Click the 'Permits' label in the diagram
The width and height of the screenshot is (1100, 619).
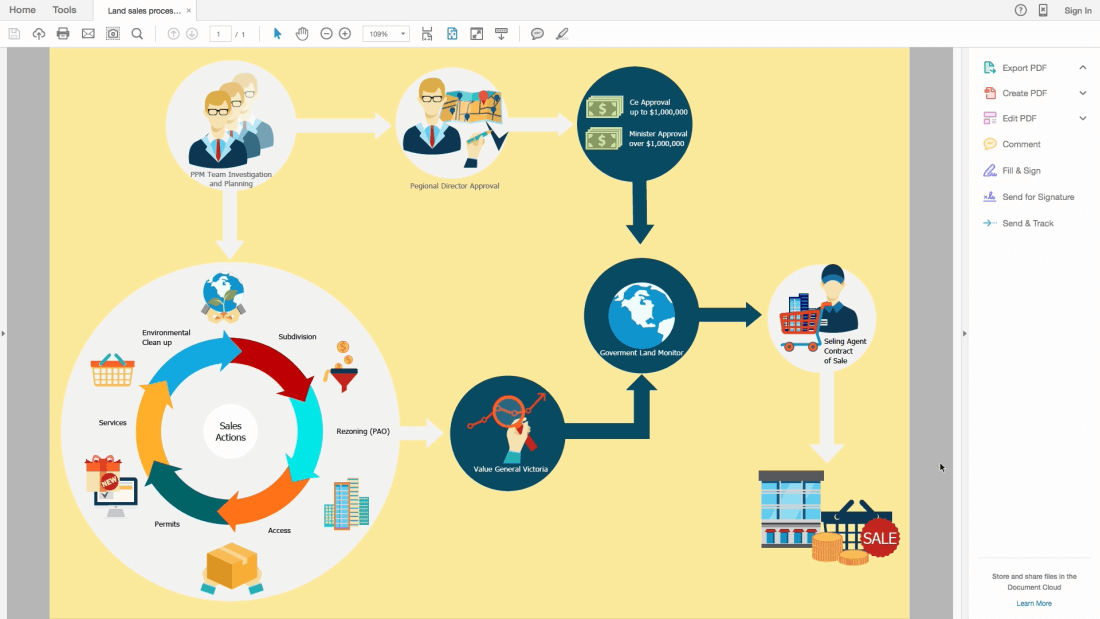point(167,524)
